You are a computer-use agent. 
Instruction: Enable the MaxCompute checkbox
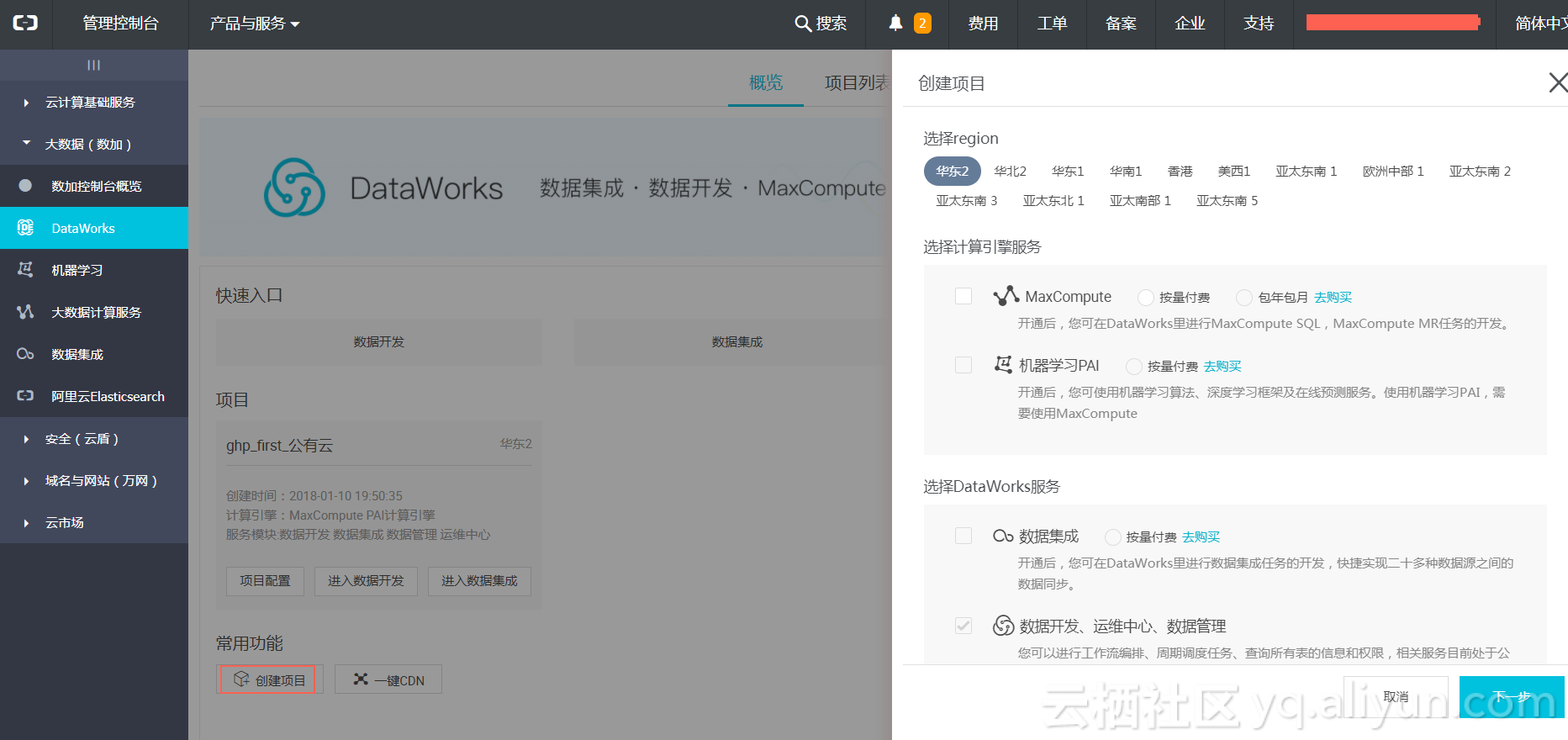click(x=964, y=296)
